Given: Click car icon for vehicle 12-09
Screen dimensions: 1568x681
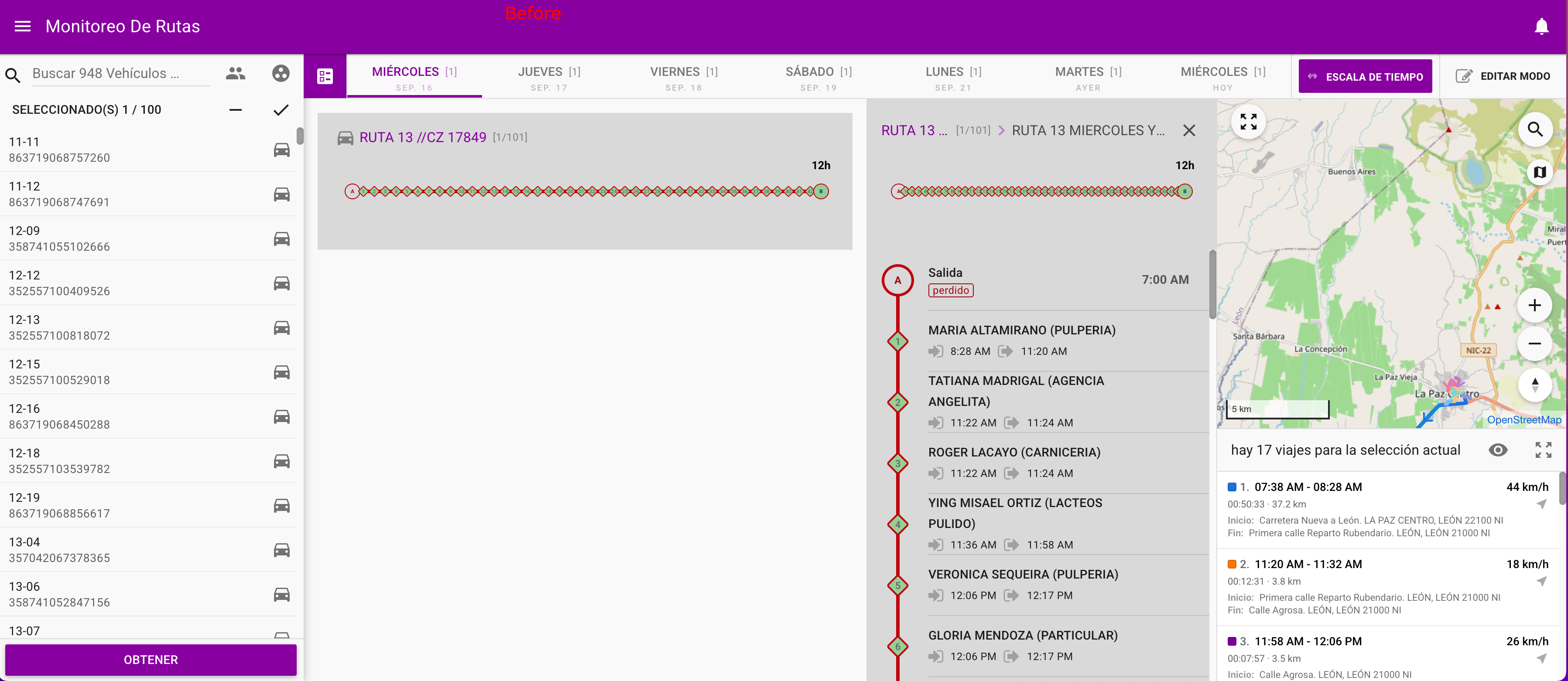Looking at the screenshot, I should (281, 238).
